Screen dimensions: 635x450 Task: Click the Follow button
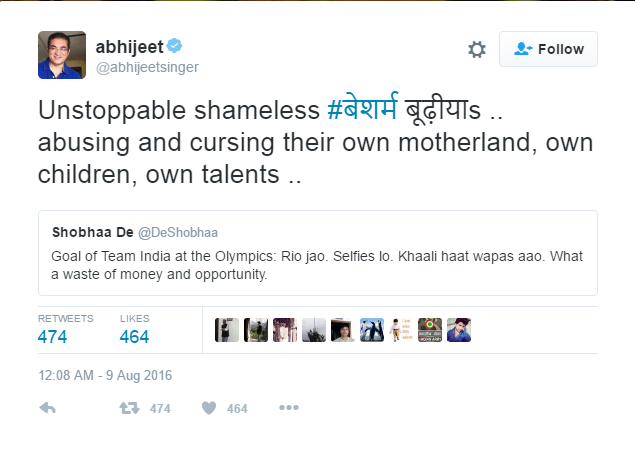pos(548,49)
